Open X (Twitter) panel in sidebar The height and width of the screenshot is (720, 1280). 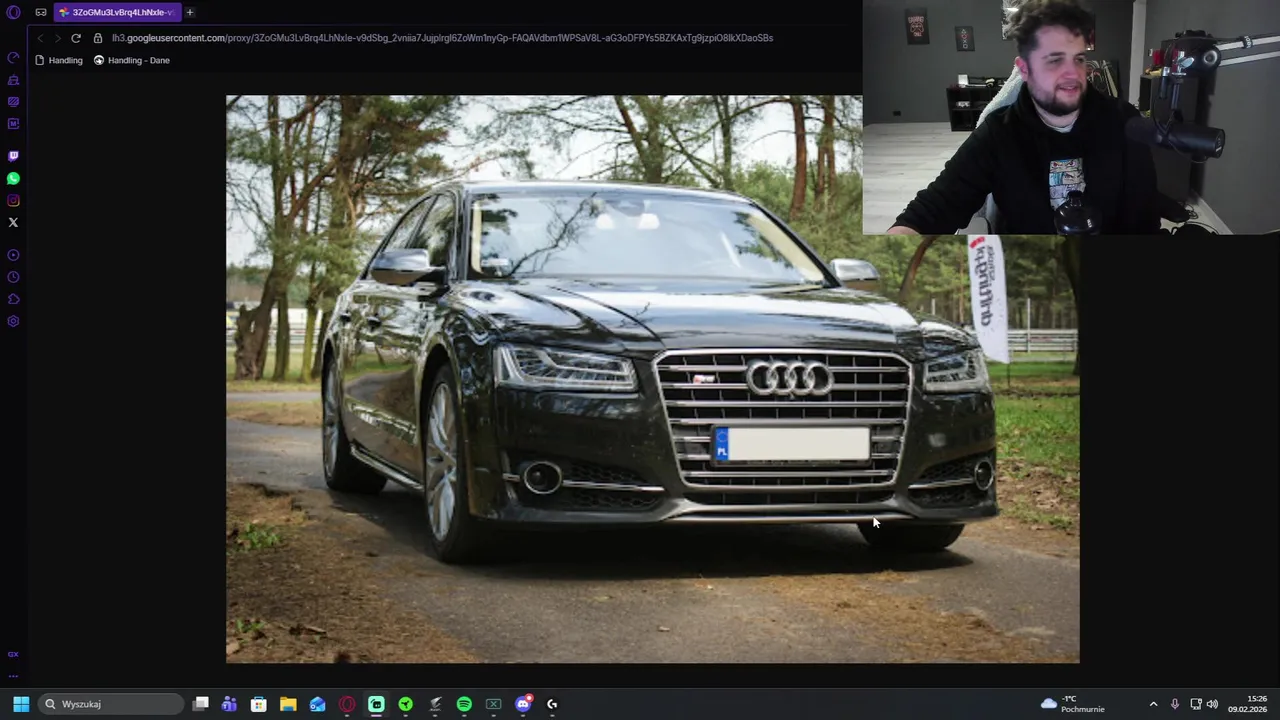pyautogui.click(x=13, y=222)
